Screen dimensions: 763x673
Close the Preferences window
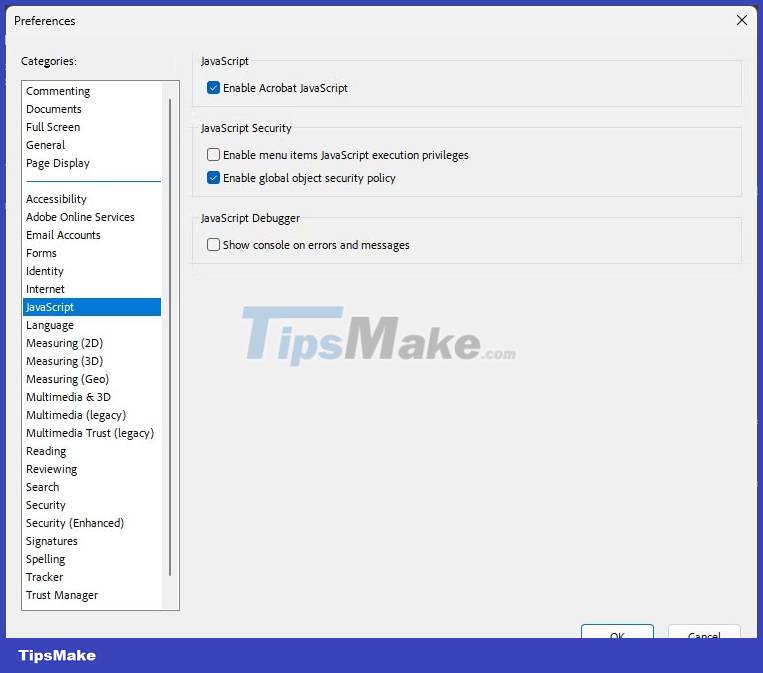(742, 20)
